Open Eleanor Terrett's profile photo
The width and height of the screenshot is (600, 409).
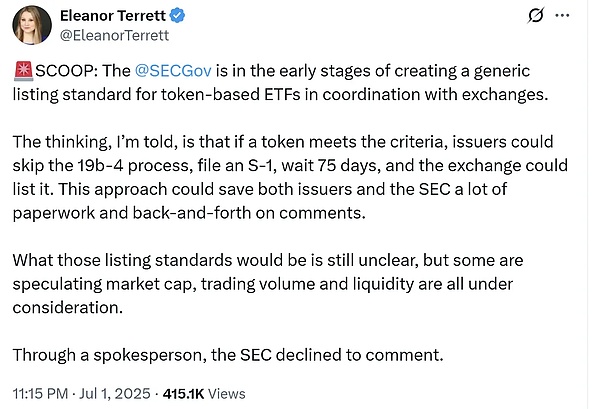[32, 27]
